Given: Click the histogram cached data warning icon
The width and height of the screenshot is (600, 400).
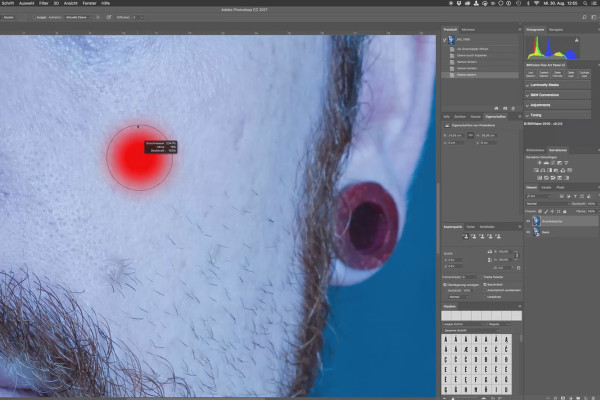Looking at the screenshot, I should coord(576,40).
